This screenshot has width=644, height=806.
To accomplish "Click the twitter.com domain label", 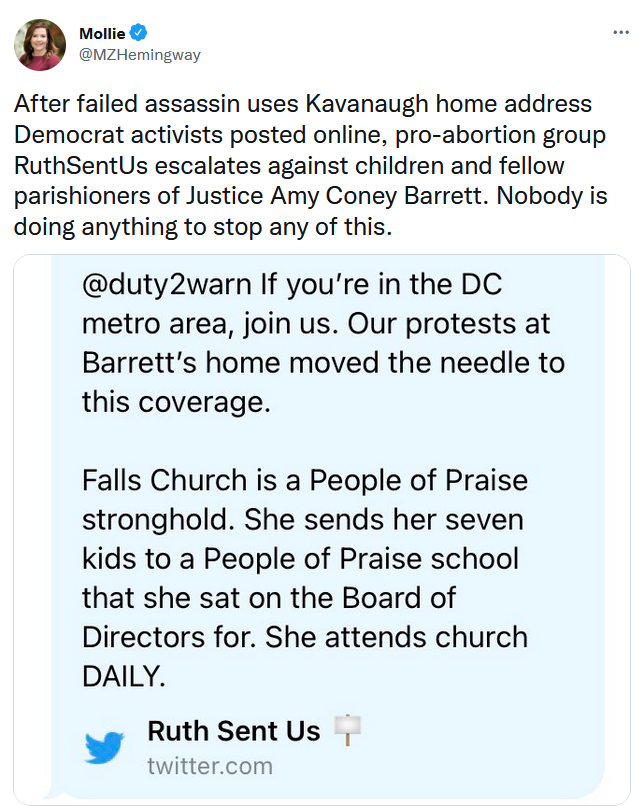I will [x=210, y=766].
